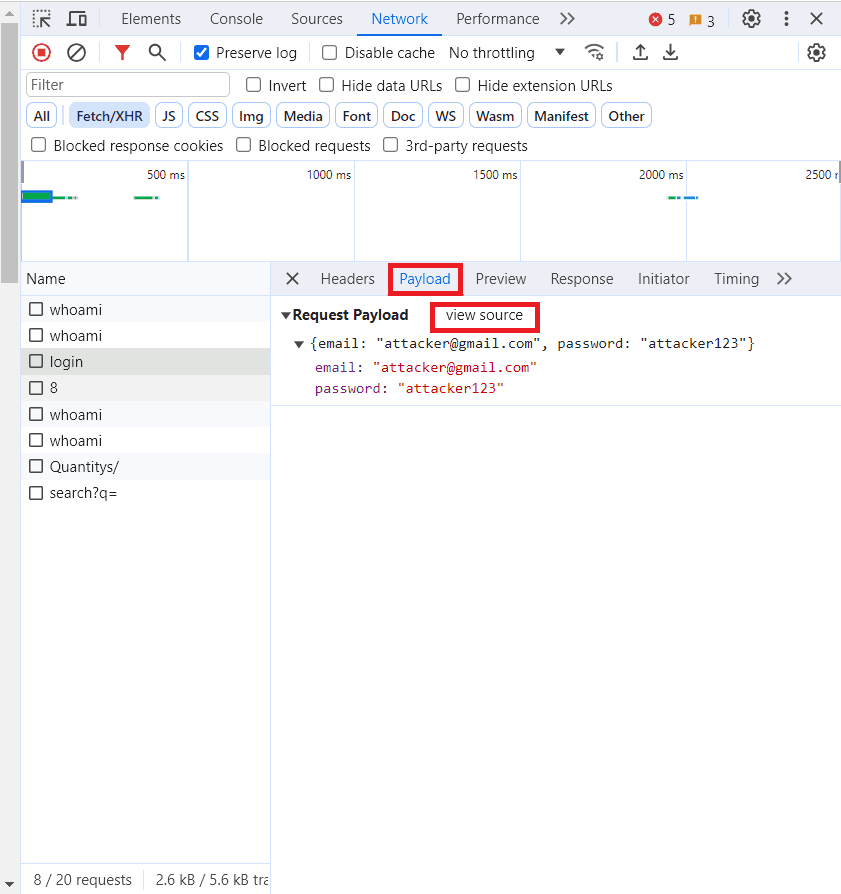
Task: Collapse the email/password JSON object
Action: (x=299, y=344)
